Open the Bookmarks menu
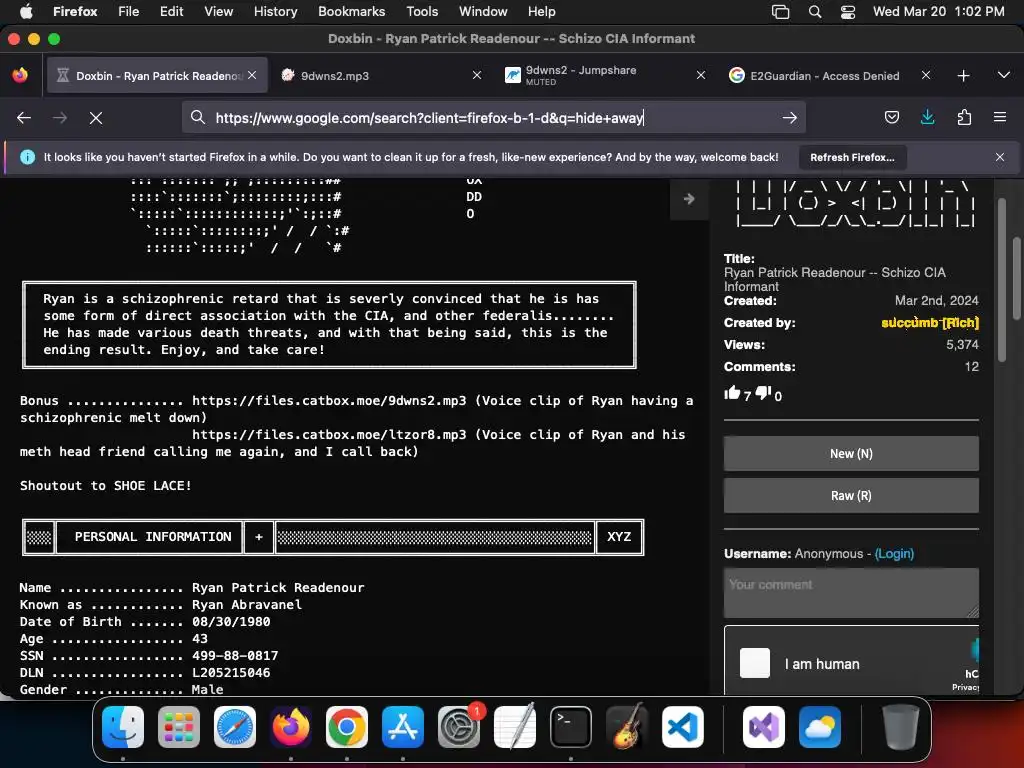The width and height of the screenshot is (1024, 768). tap(351, 11)
